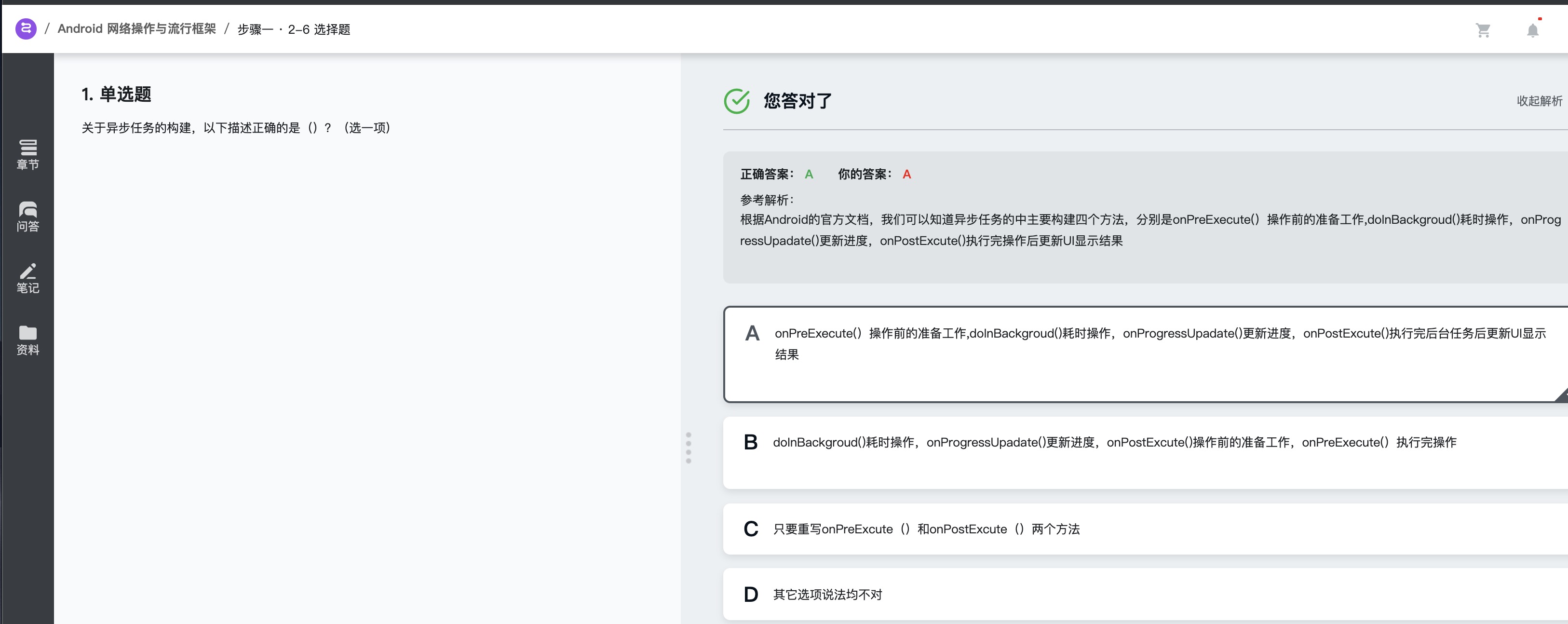Screen dimensions: 1568x624
Task: Click the big letter C of option C
Action: tap(751, 529)
